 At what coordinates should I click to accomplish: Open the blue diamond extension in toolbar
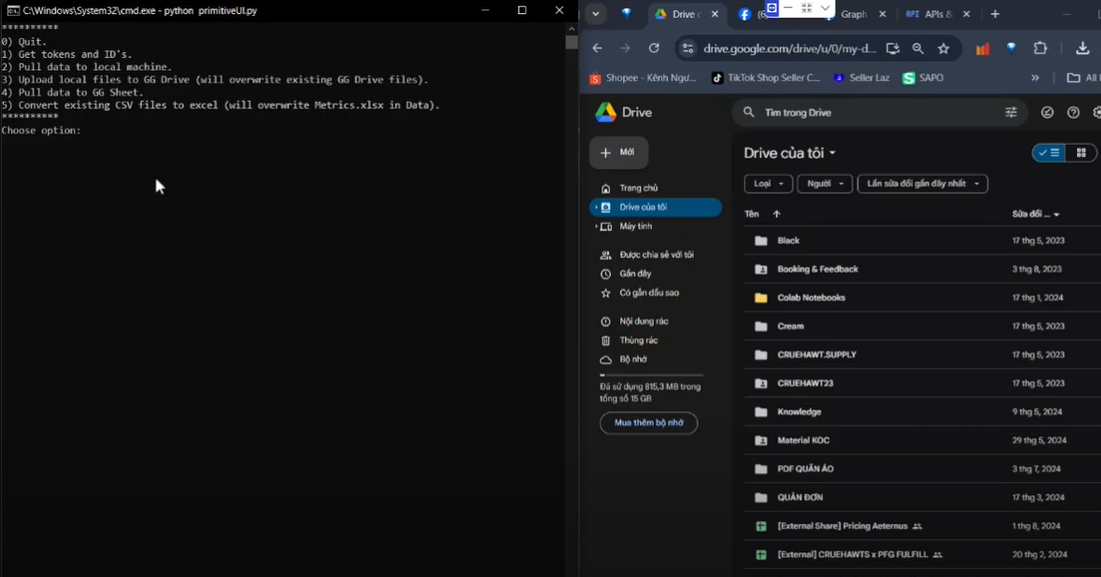click(1011, 48)
